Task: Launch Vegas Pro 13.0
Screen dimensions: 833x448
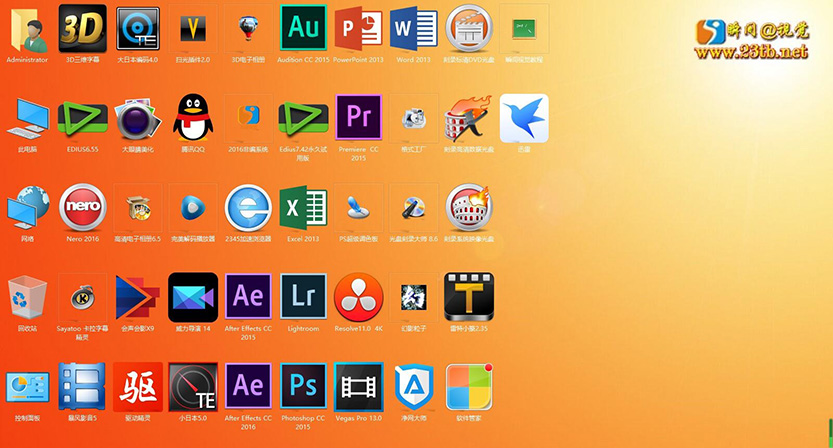Action: (x=359, y=387)
